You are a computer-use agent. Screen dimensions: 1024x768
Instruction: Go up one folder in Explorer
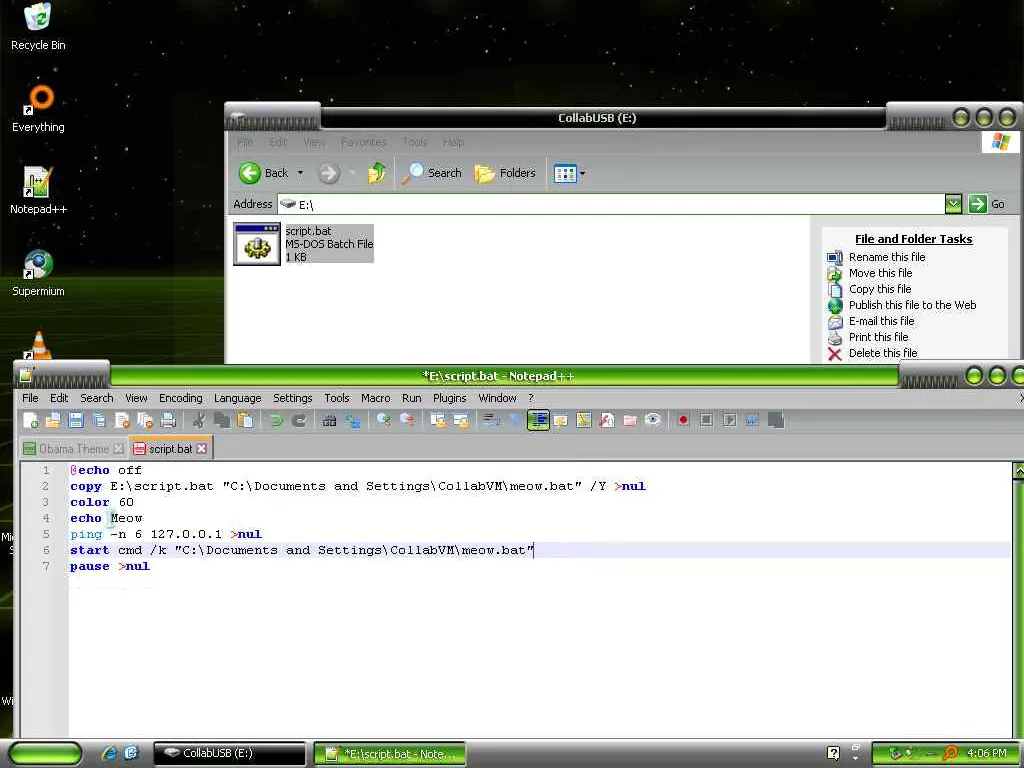tap(377, 173)
